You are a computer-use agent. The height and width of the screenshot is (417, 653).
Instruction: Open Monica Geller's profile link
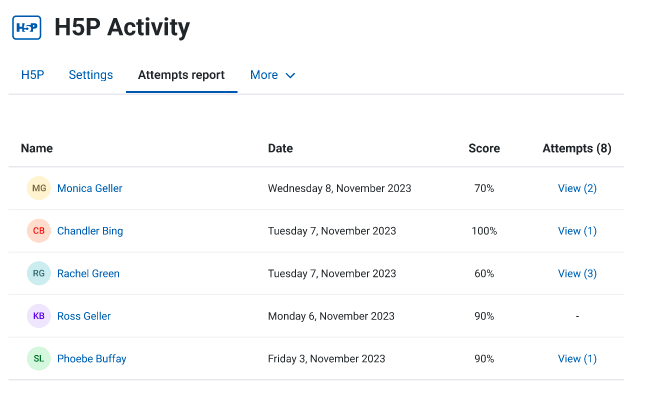pos(90,188)
